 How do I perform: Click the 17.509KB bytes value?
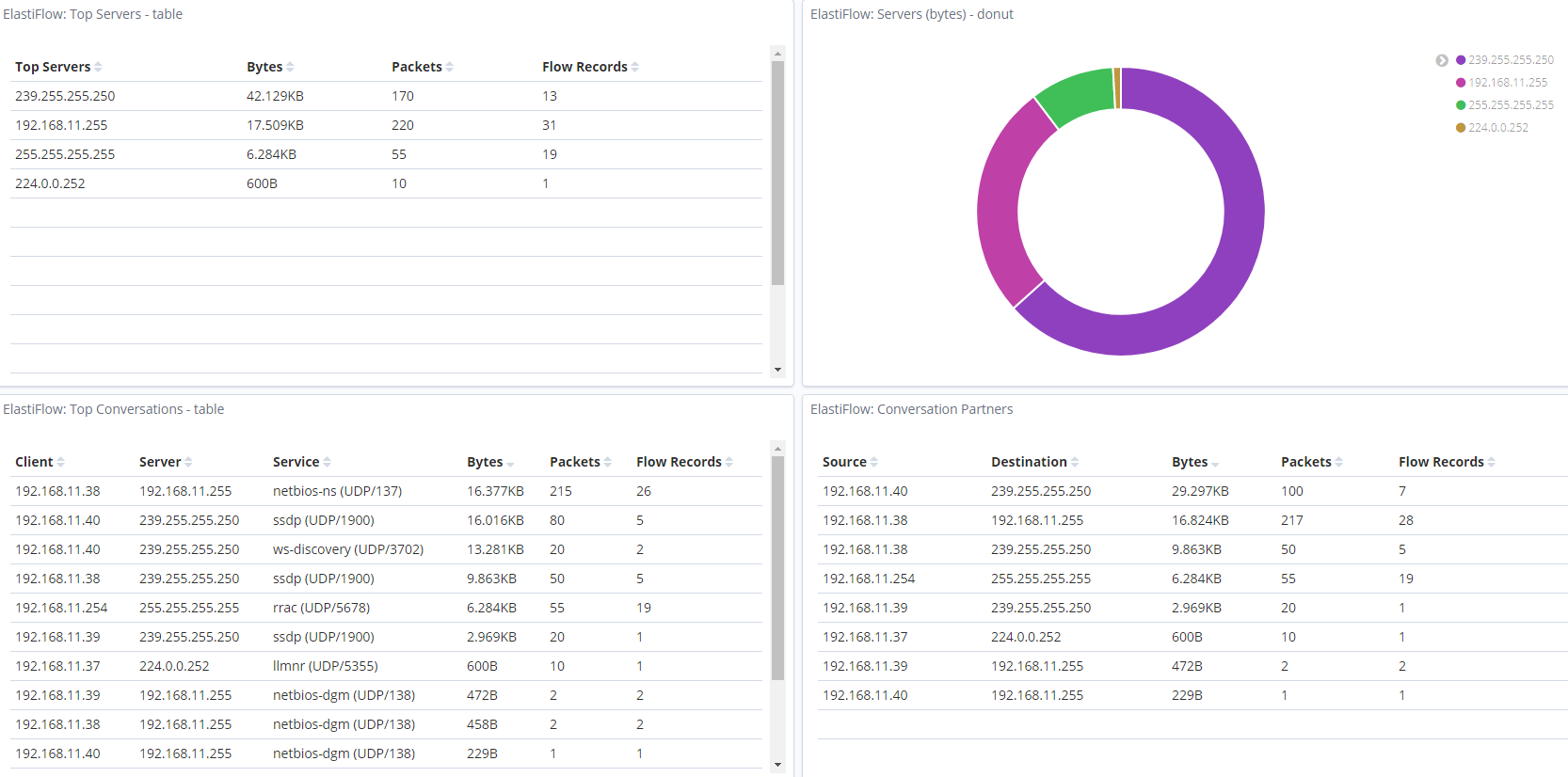[275, 125]
